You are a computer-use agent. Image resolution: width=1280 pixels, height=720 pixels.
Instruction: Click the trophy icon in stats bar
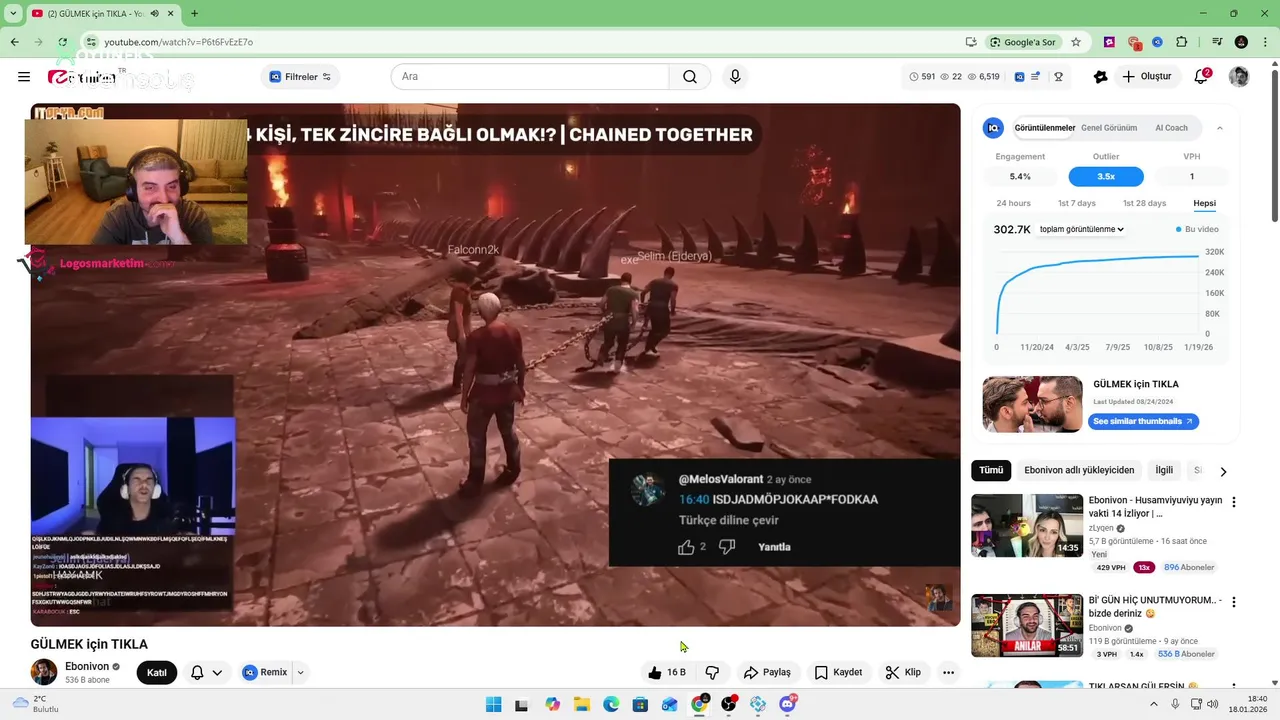(x=1058, y=77)
